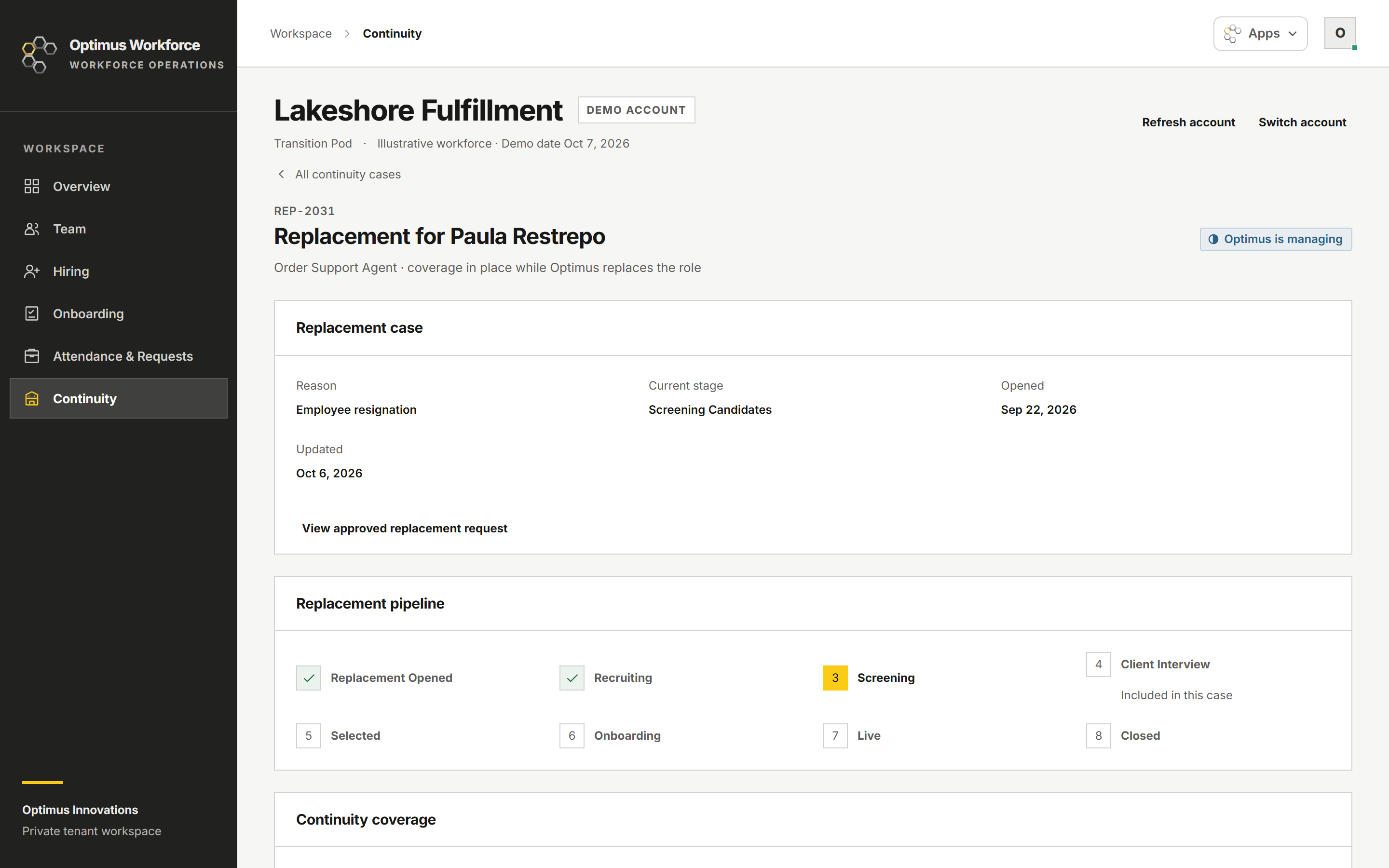Viewport: 1389px width, 868px height.
Task: Click the Screening Candidates stage value
Action: click(x=710, y=409)
